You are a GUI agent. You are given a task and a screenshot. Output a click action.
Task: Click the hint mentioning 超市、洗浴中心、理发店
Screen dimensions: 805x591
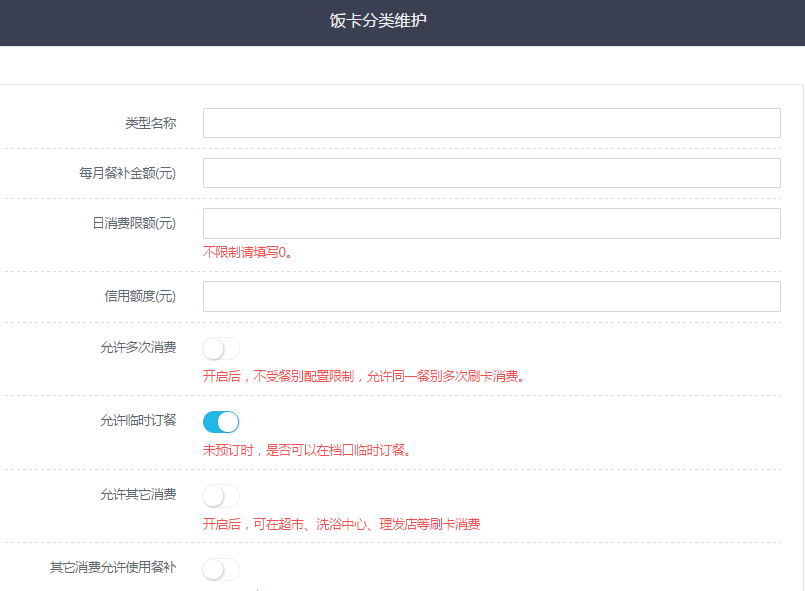[341, 524]
